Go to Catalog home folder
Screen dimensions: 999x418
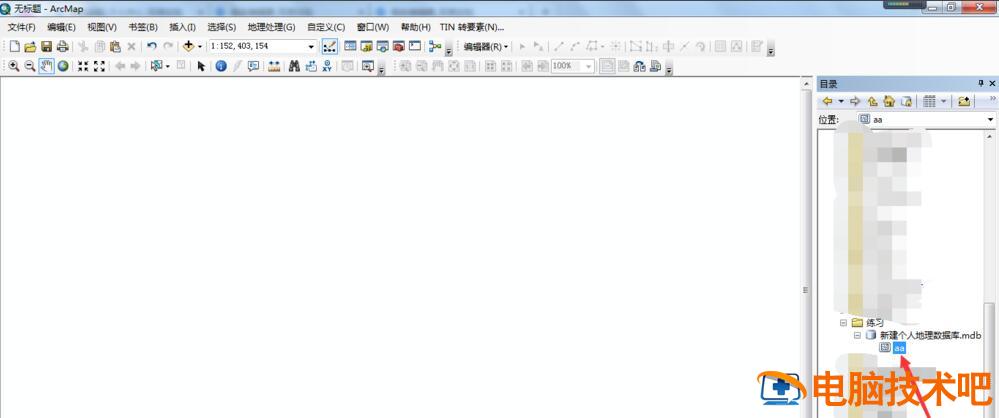pos(889,101)
